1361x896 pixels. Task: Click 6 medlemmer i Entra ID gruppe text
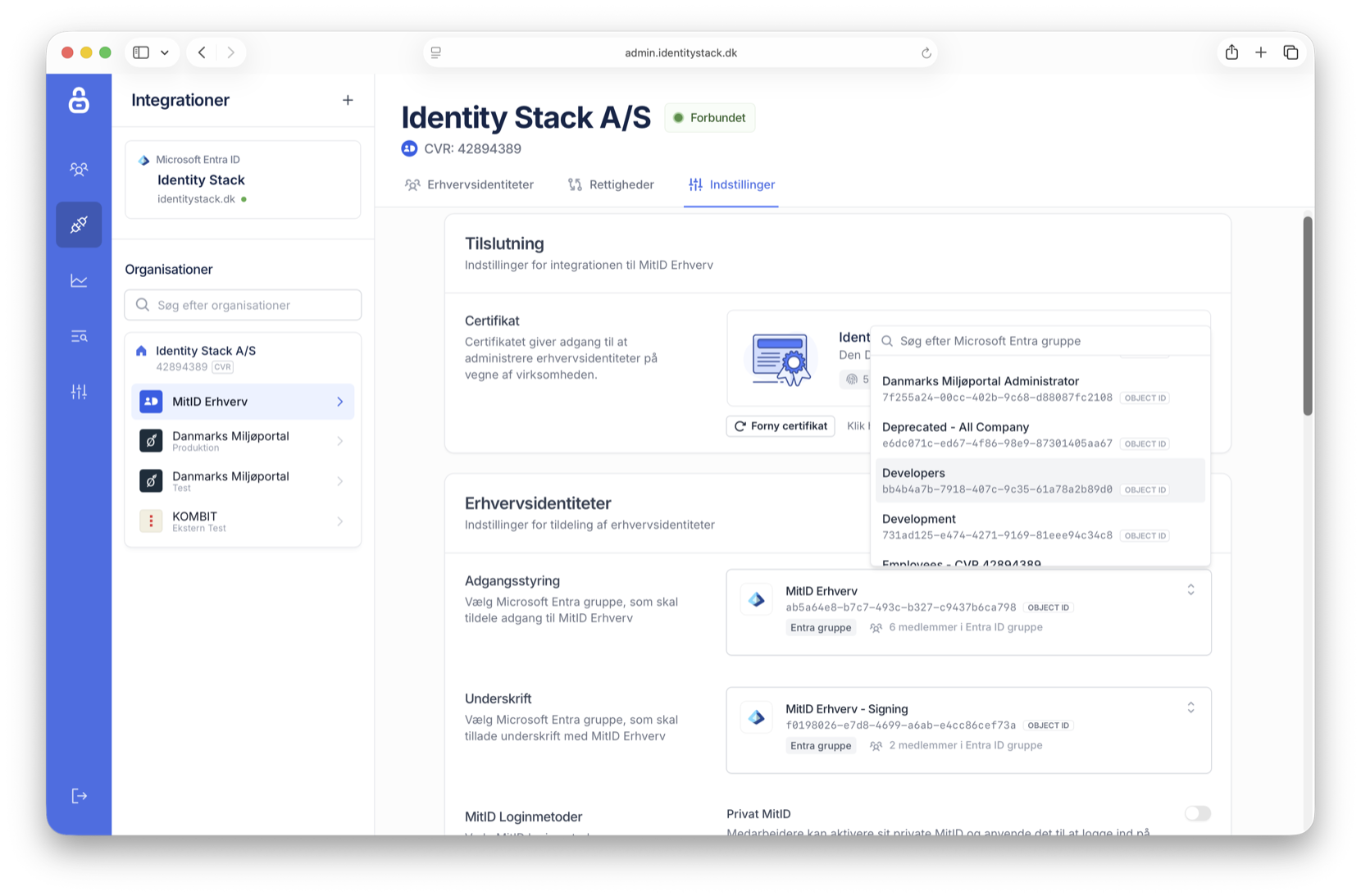click(x=966, y=627)
